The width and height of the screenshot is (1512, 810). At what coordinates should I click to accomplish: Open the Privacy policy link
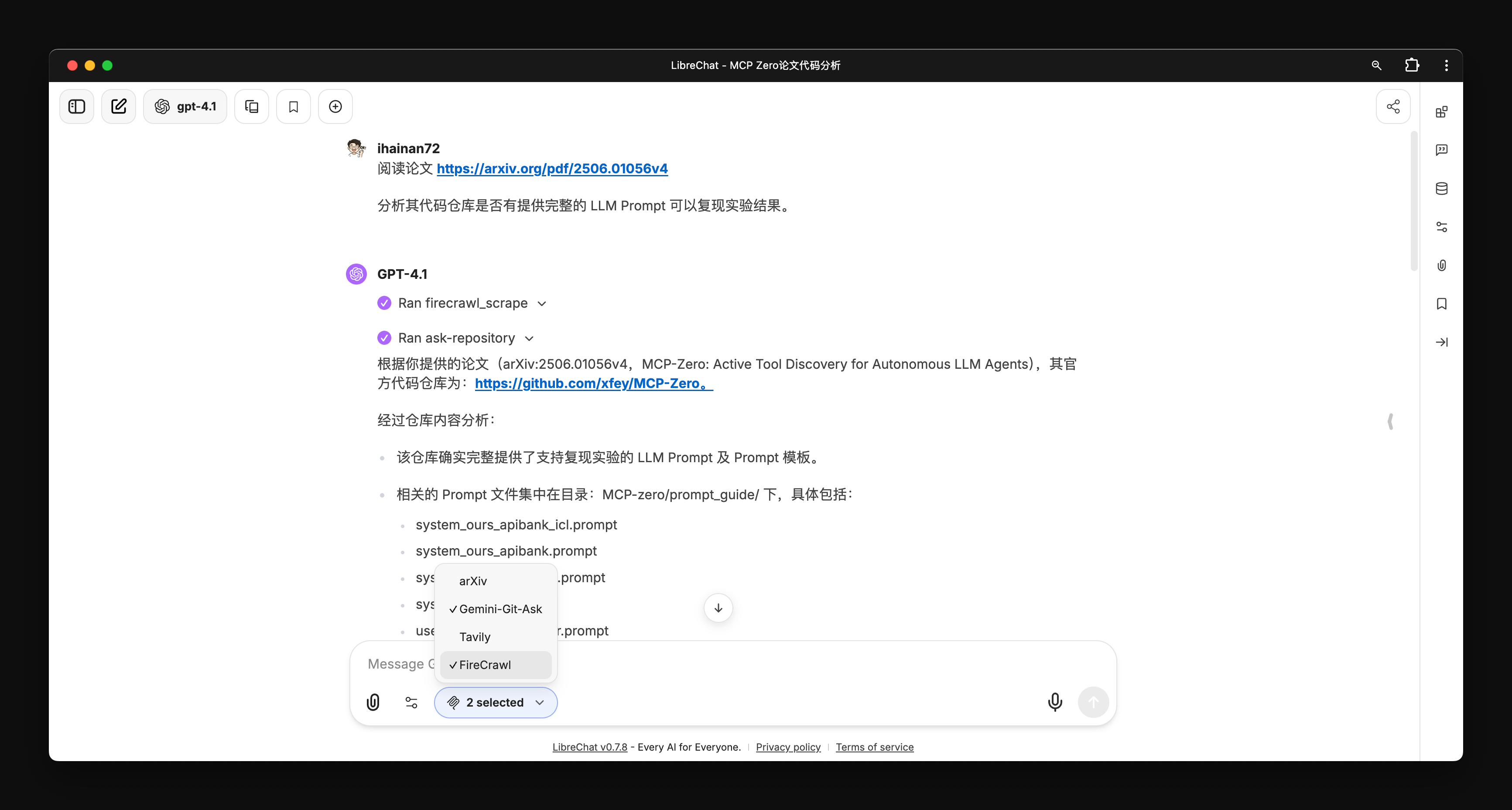tap(788, 747)
